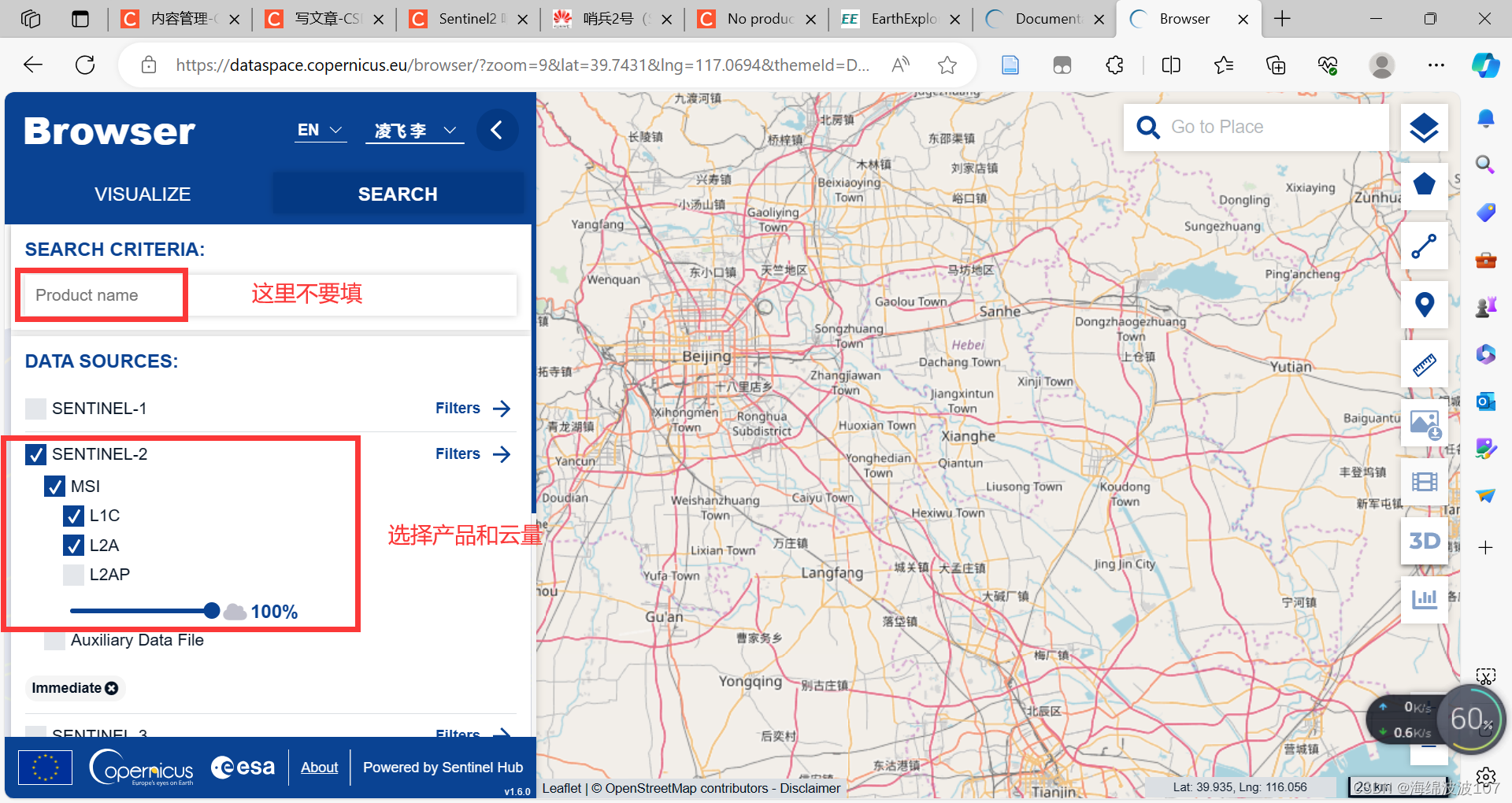Image resolution: width=1512 pixels, height=803 pixels.
Task: Click the Go to Place search magnifier
Action: pos(1148,127)
